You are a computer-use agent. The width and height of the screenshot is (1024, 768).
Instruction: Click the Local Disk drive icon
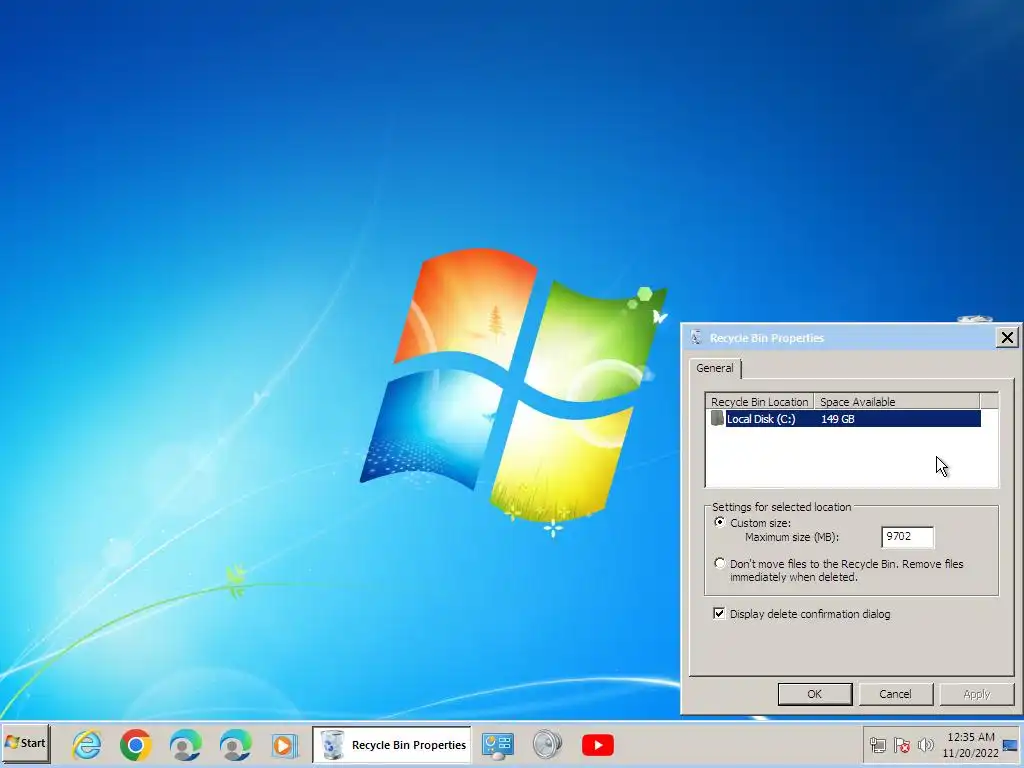tap(717, 419)
